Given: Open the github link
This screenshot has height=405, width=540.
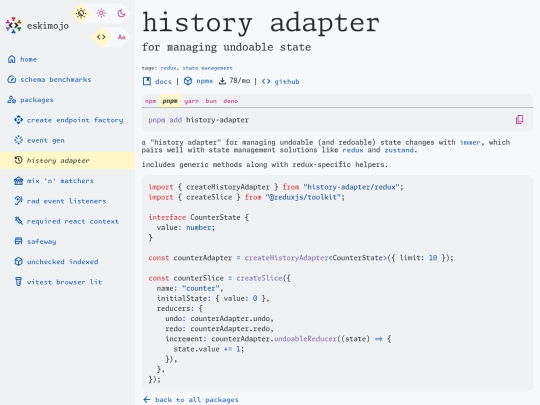Looking at the screenshot, I should coord(287,82).
